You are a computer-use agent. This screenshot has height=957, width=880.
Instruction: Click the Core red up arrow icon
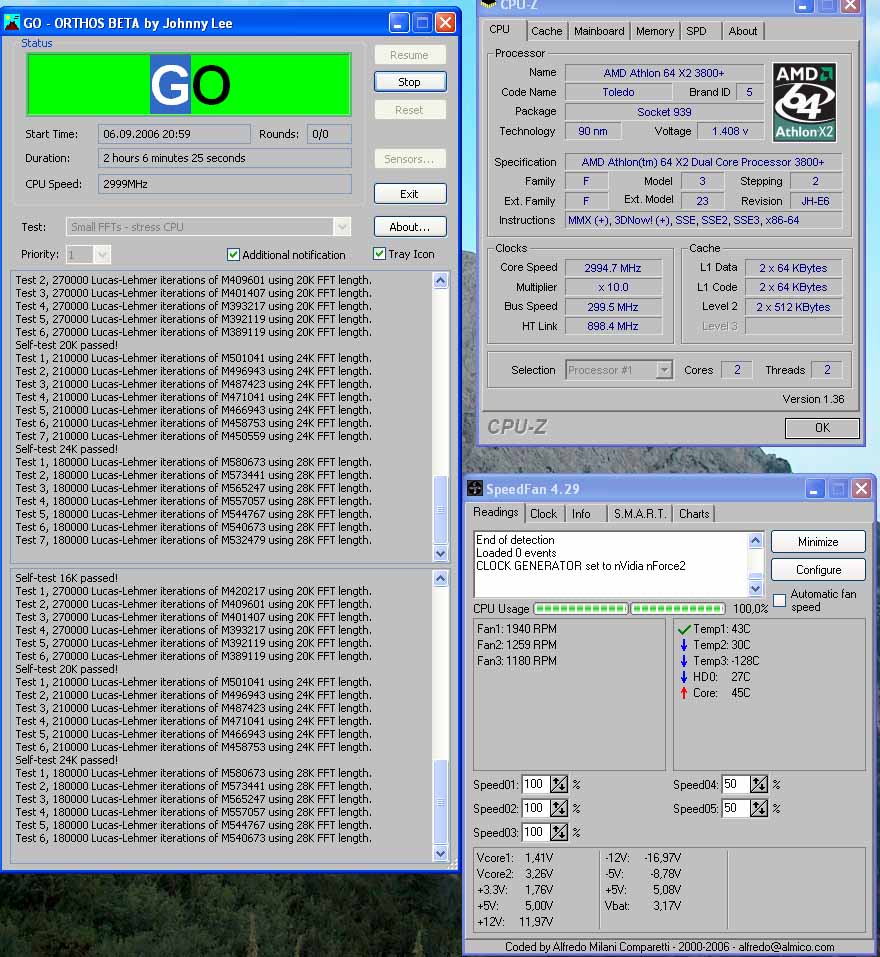click(684, 693)
